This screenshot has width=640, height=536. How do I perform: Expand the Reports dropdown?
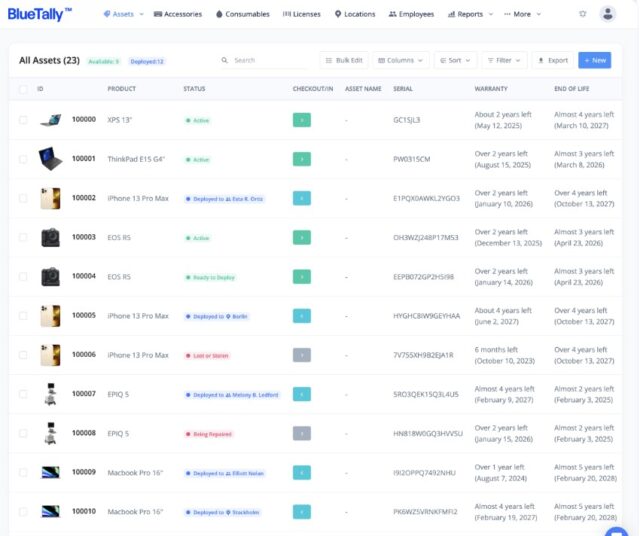[470, 14]
